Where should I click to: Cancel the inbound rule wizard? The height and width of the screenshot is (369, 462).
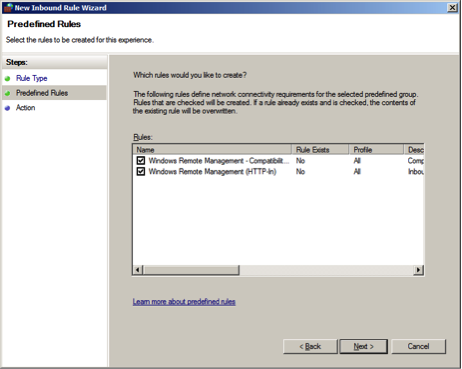click(x=418, y=346)
